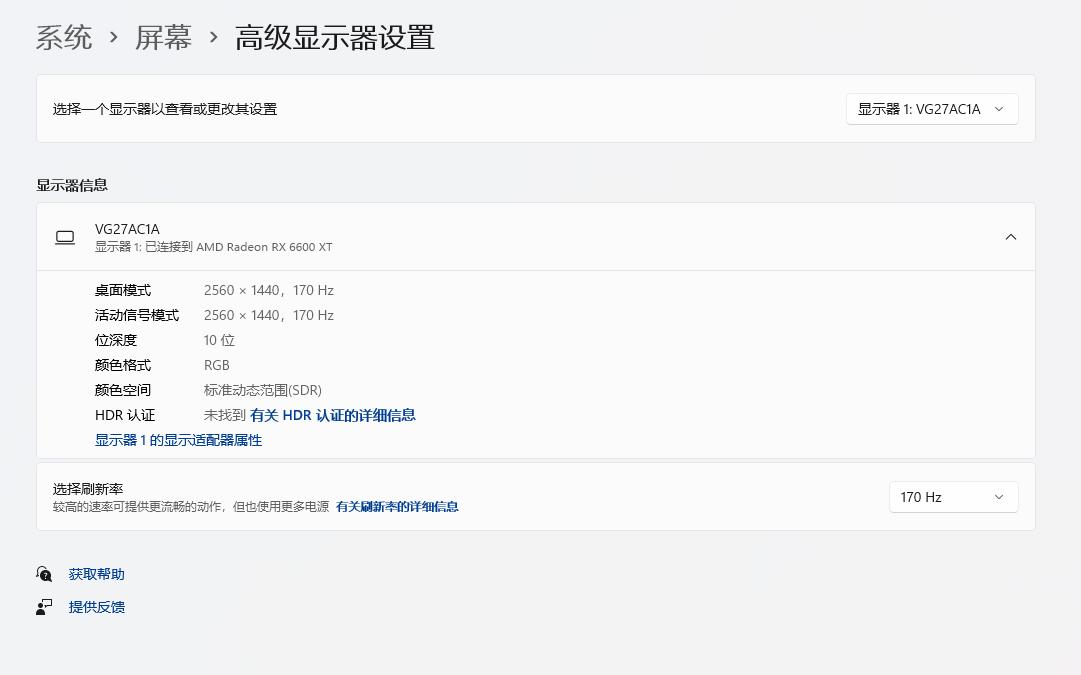The image size is (1081, 675).
Task: Open the display selector showing 显示器 1: VG27AC1A
Action: pos(931,109)
